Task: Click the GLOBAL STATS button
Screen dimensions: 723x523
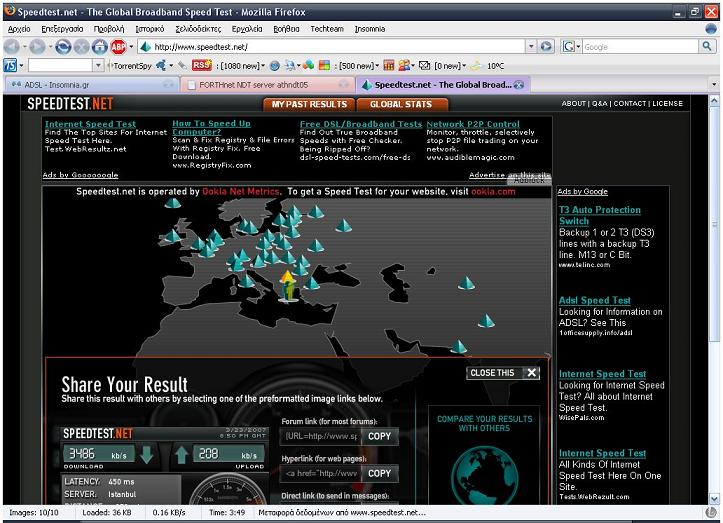Action: coord(401,105)
